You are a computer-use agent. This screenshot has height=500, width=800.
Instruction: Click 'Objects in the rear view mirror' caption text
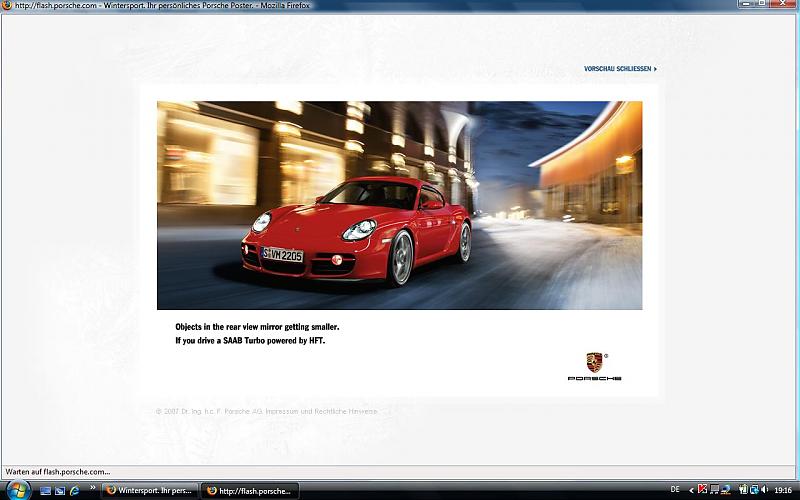click(257, 327)
